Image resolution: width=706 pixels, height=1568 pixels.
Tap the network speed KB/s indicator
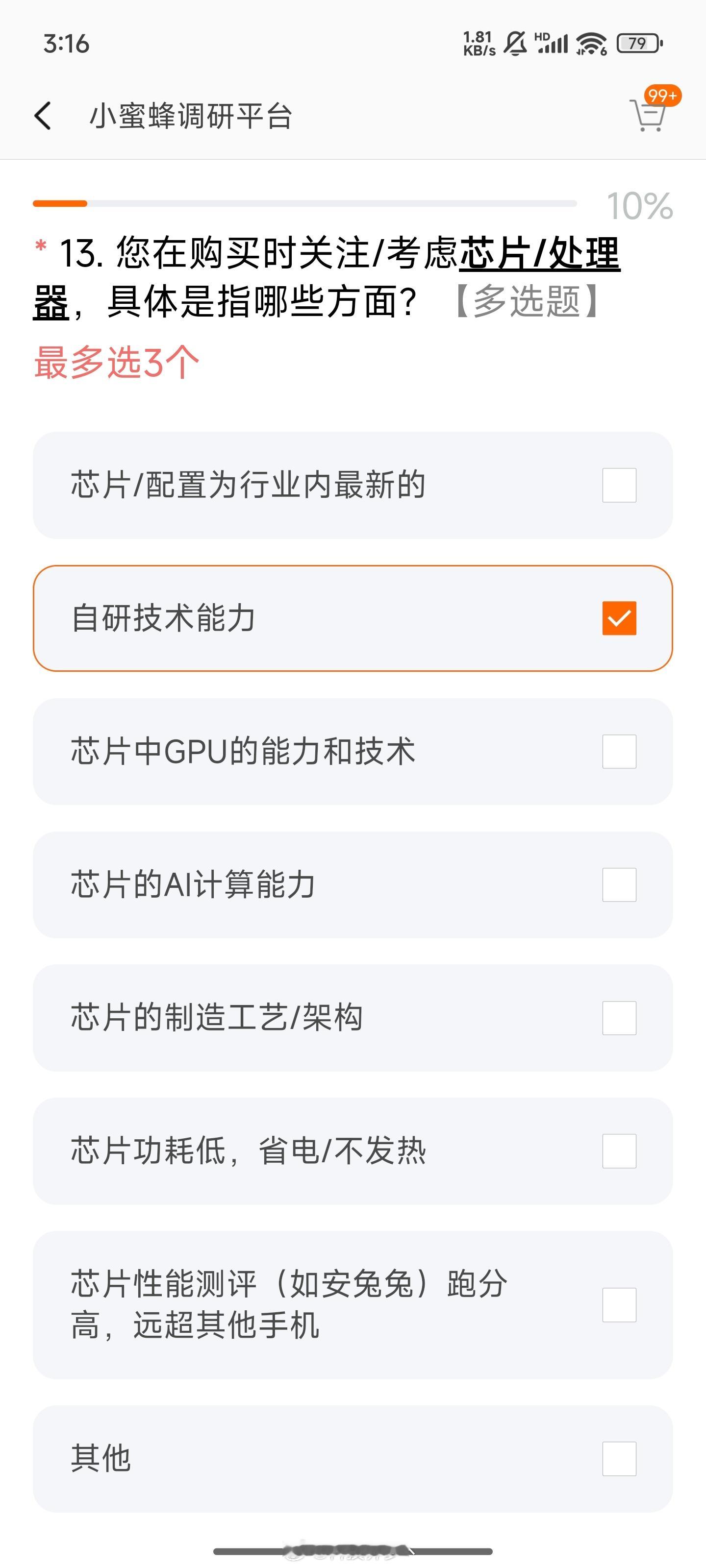coord(479,44)
